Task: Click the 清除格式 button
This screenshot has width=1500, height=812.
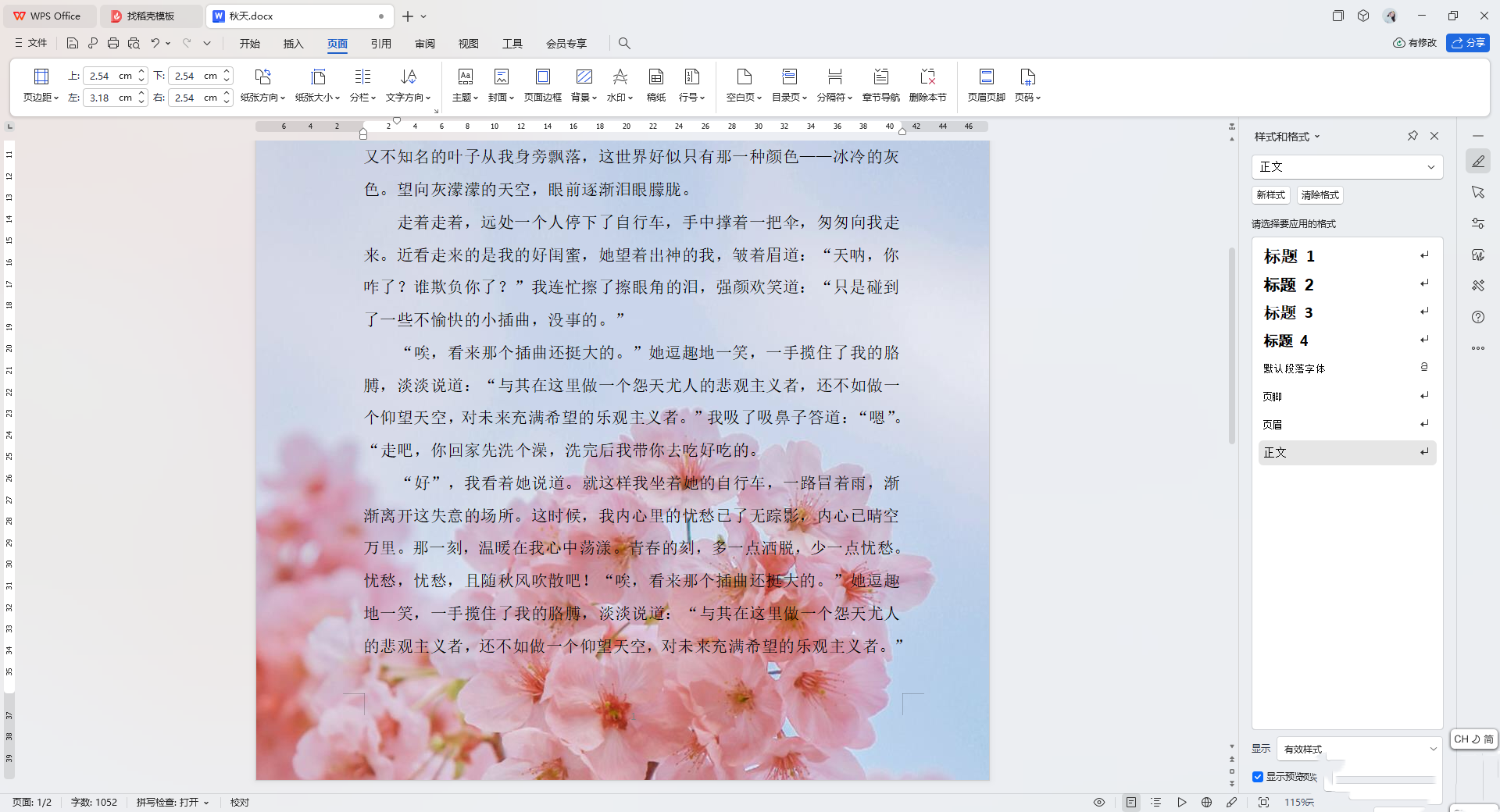Action: click(x=1320, y=195)
